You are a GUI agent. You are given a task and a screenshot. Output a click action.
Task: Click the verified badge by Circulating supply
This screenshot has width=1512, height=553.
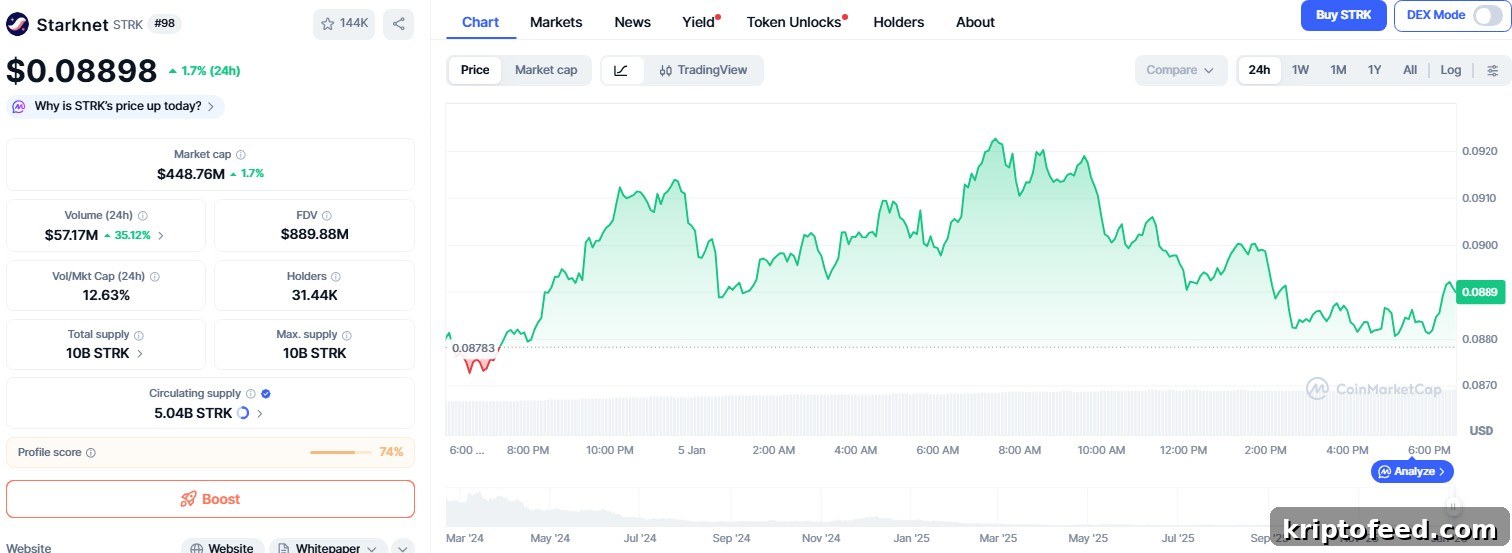point(266,394)
